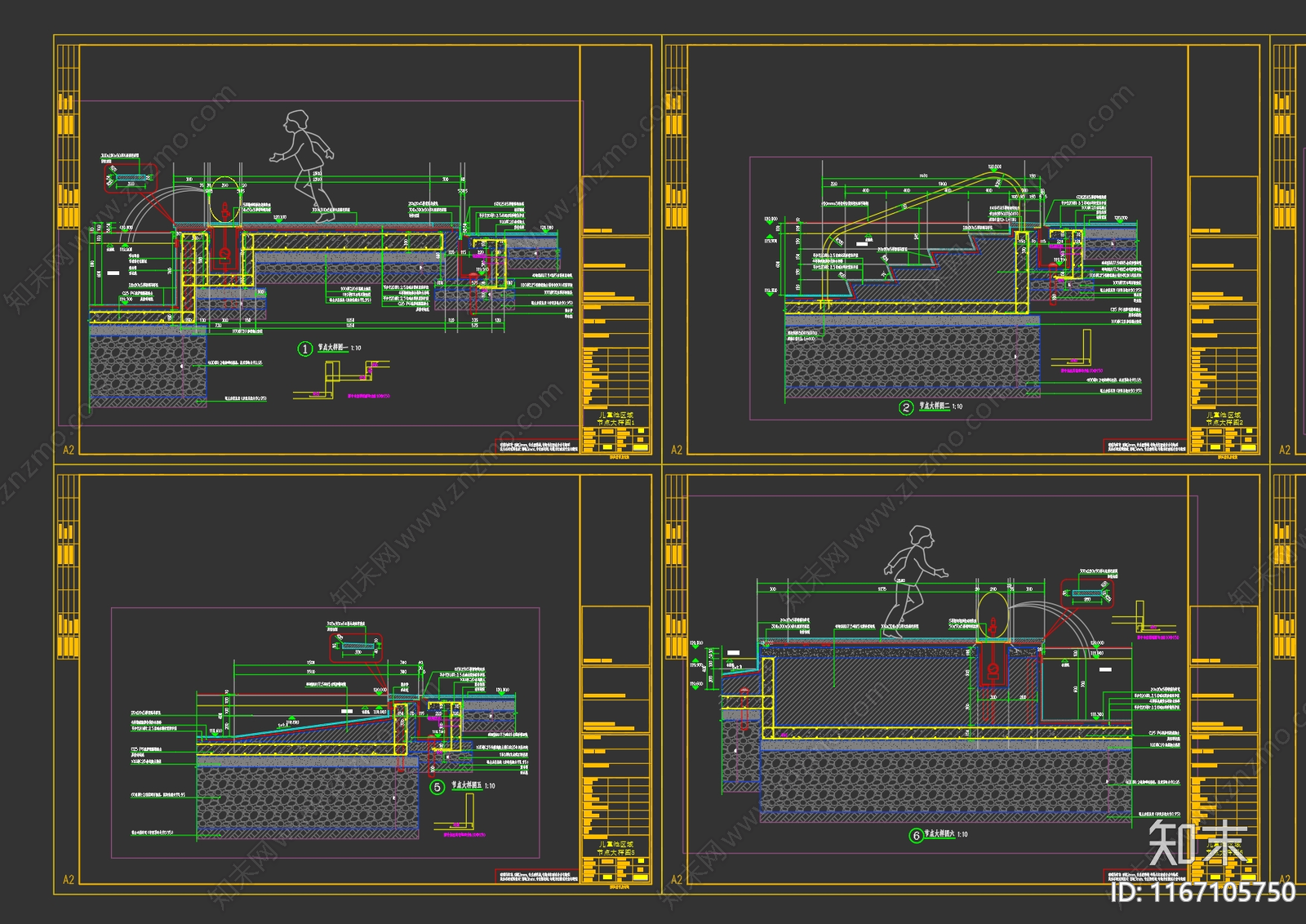Click title block text 儿童池区域 节点大样图1

point(615,419)
